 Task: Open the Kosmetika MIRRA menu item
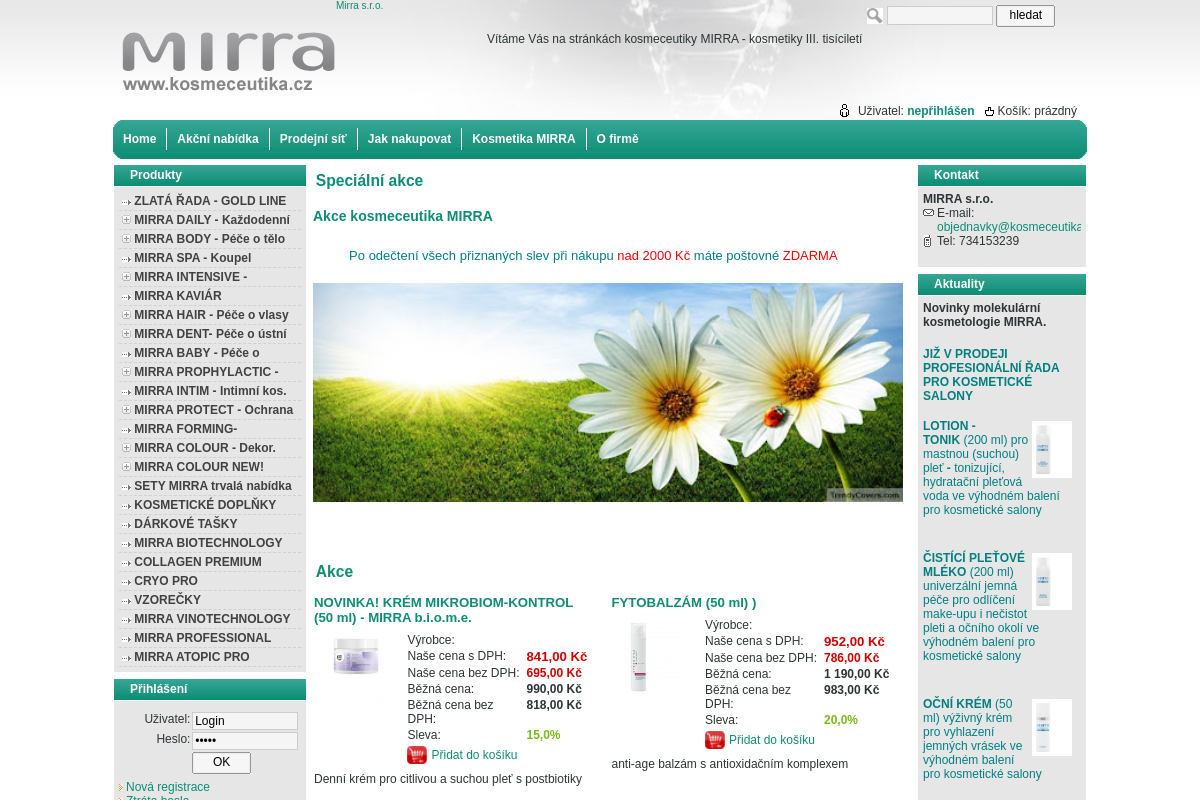524,139
